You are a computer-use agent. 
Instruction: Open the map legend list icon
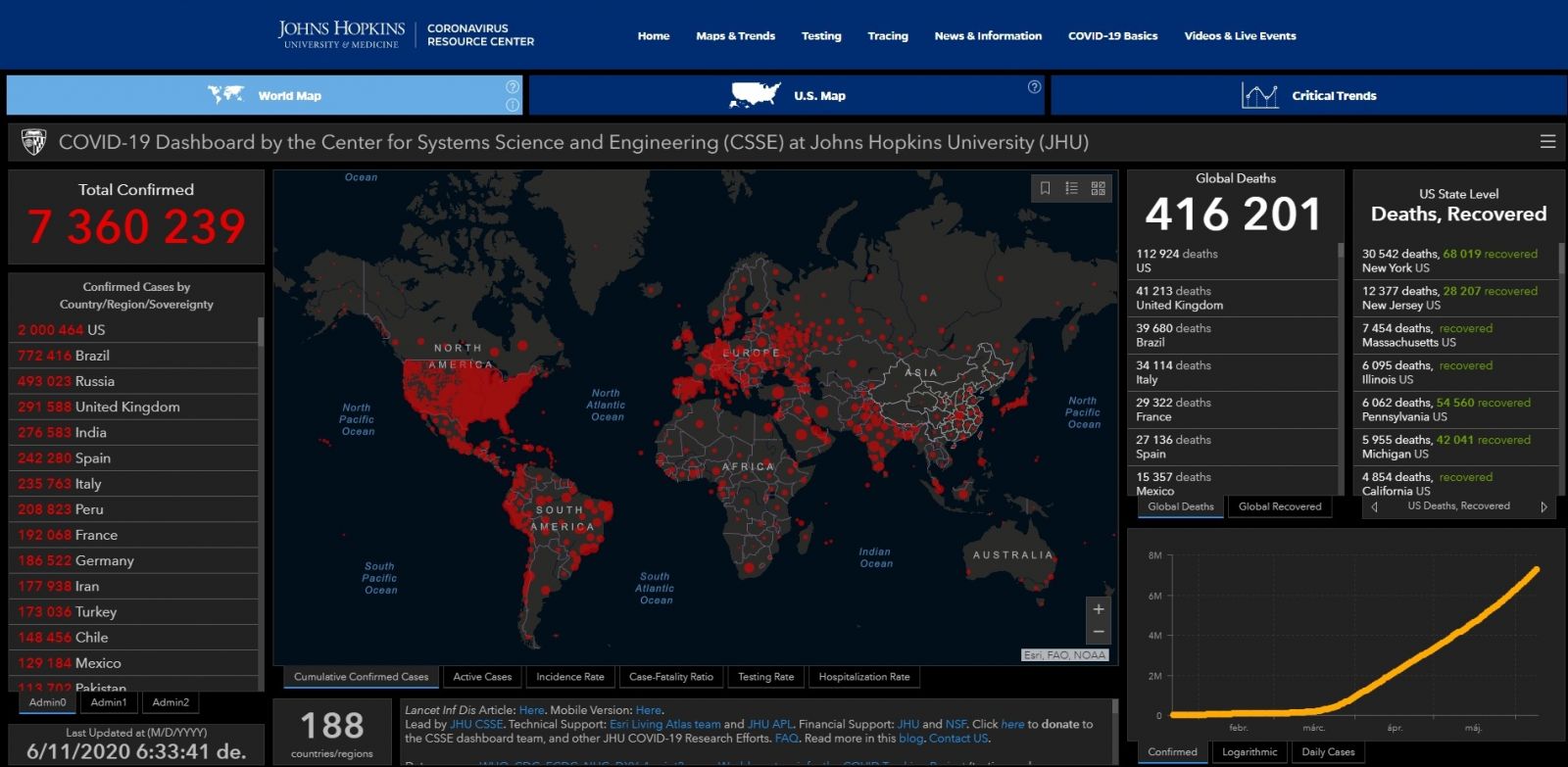(1071, 188)
